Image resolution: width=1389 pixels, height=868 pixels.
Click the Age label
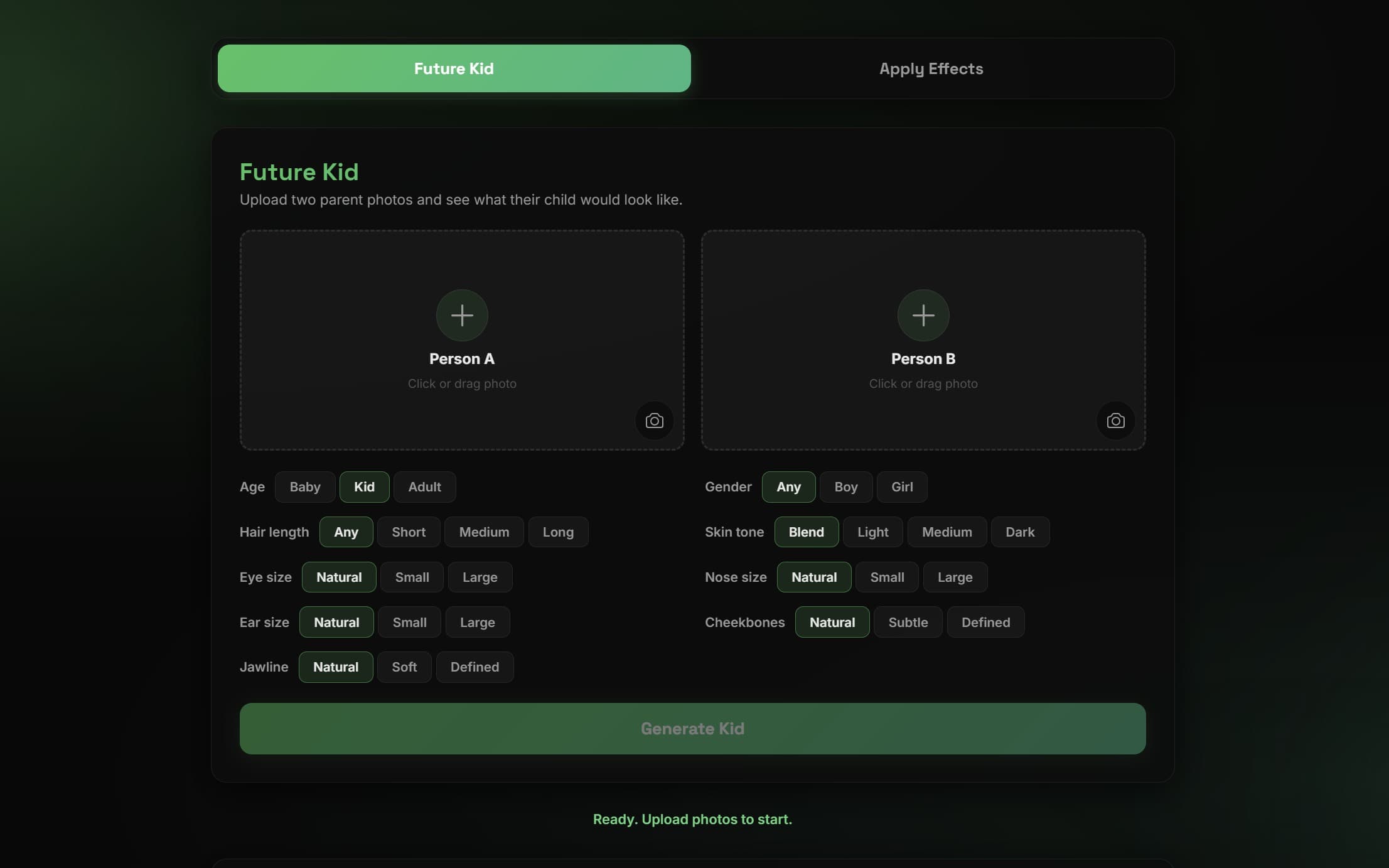[252, 487]
